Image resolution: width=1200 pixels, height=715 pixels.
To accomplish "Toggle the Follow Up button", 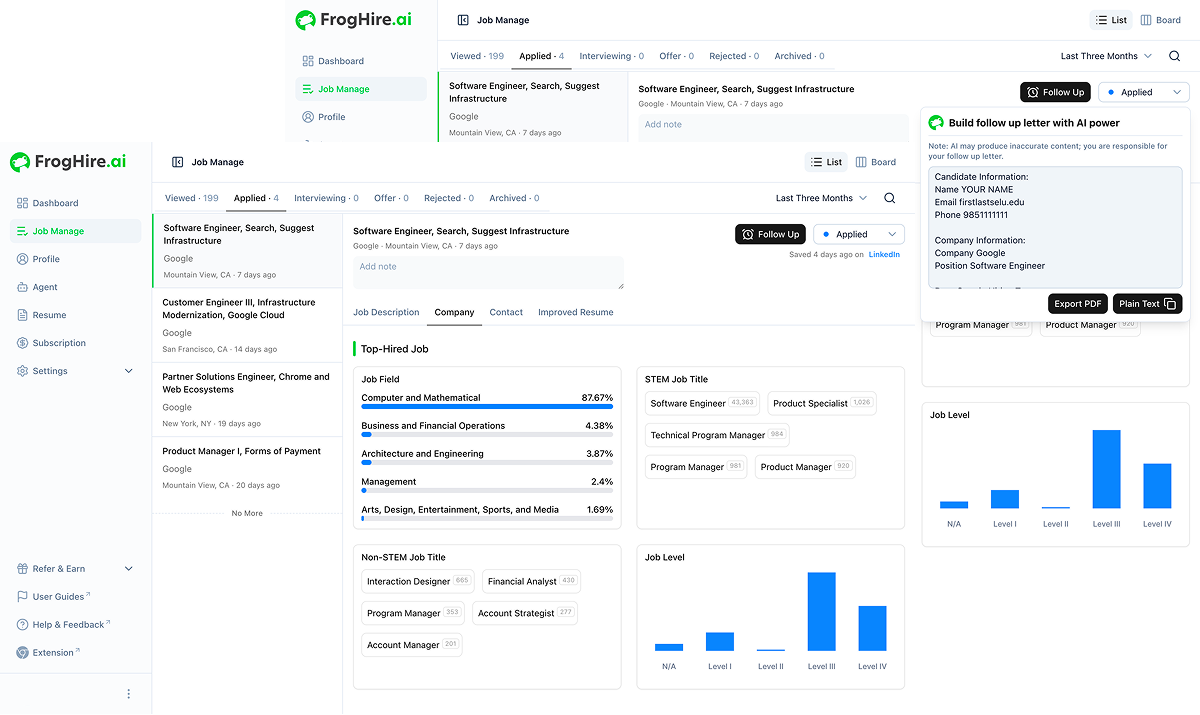I will [x=770, y=233].
